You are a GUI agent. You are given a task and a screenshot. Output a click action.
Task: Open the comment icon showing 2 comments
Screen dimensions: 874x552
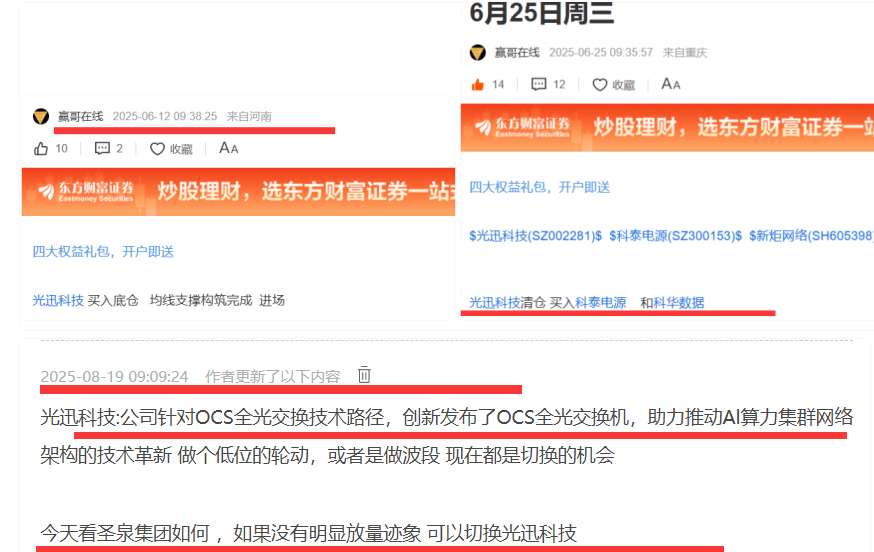click(x=102, y=148)
